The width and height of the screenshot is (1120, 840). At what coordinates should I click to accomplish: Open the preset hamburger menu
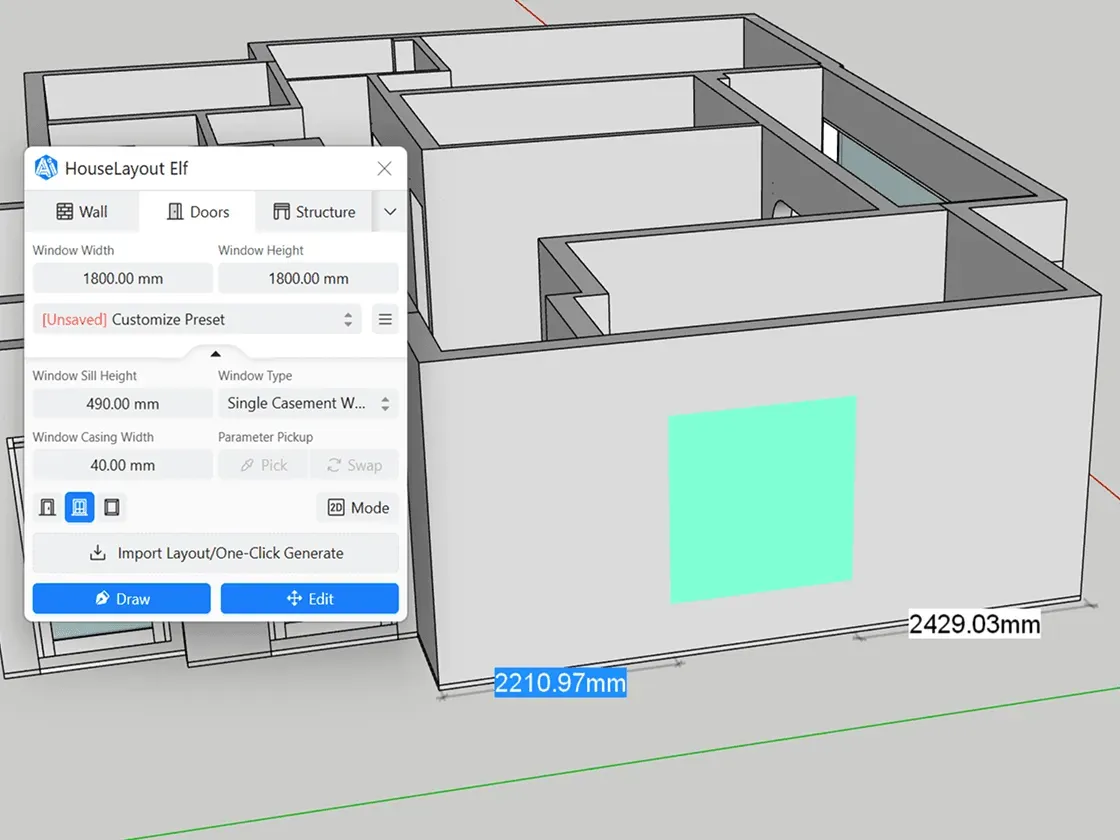point(384,320)
